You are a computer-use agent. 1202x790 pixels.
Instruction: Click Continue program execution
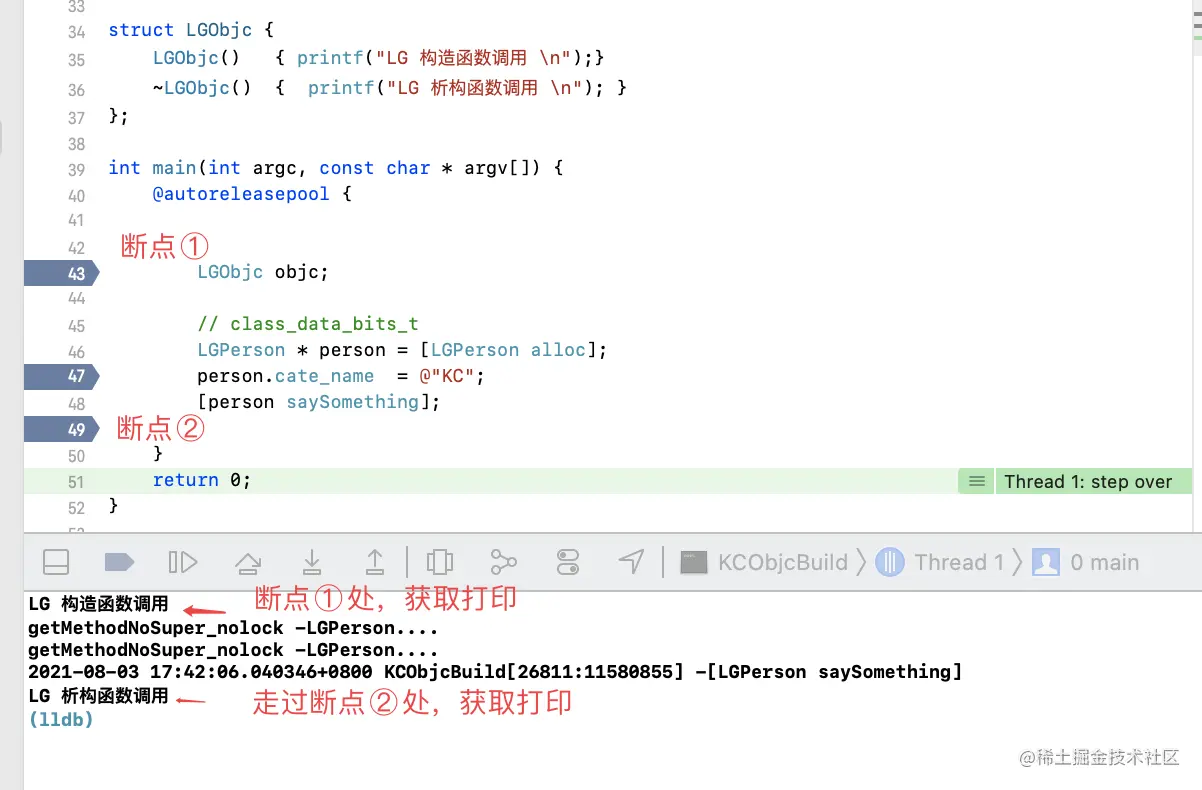click(183, 562)
